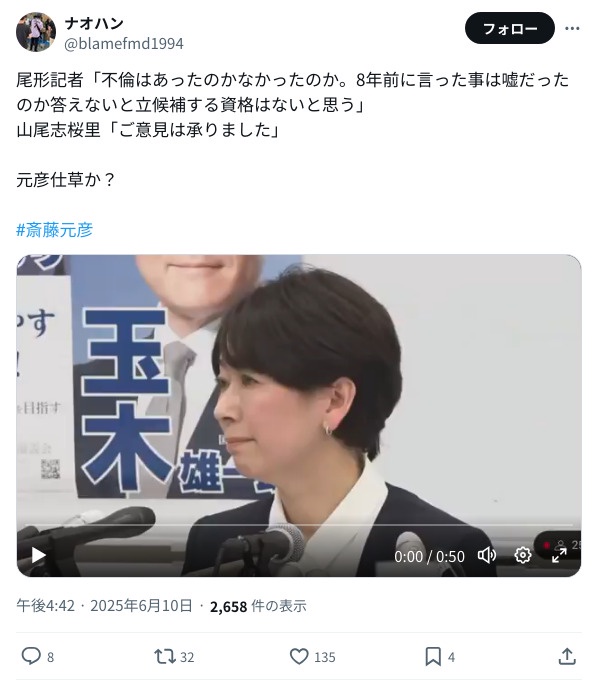Click the video frame to play

tap(299, 390)
